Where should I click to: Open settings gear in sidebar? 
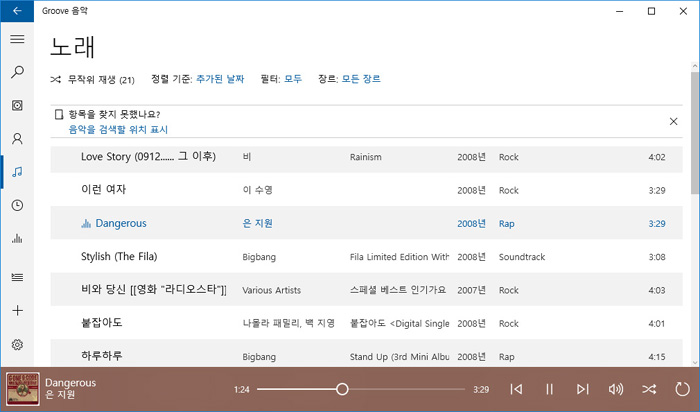(17, 345)
